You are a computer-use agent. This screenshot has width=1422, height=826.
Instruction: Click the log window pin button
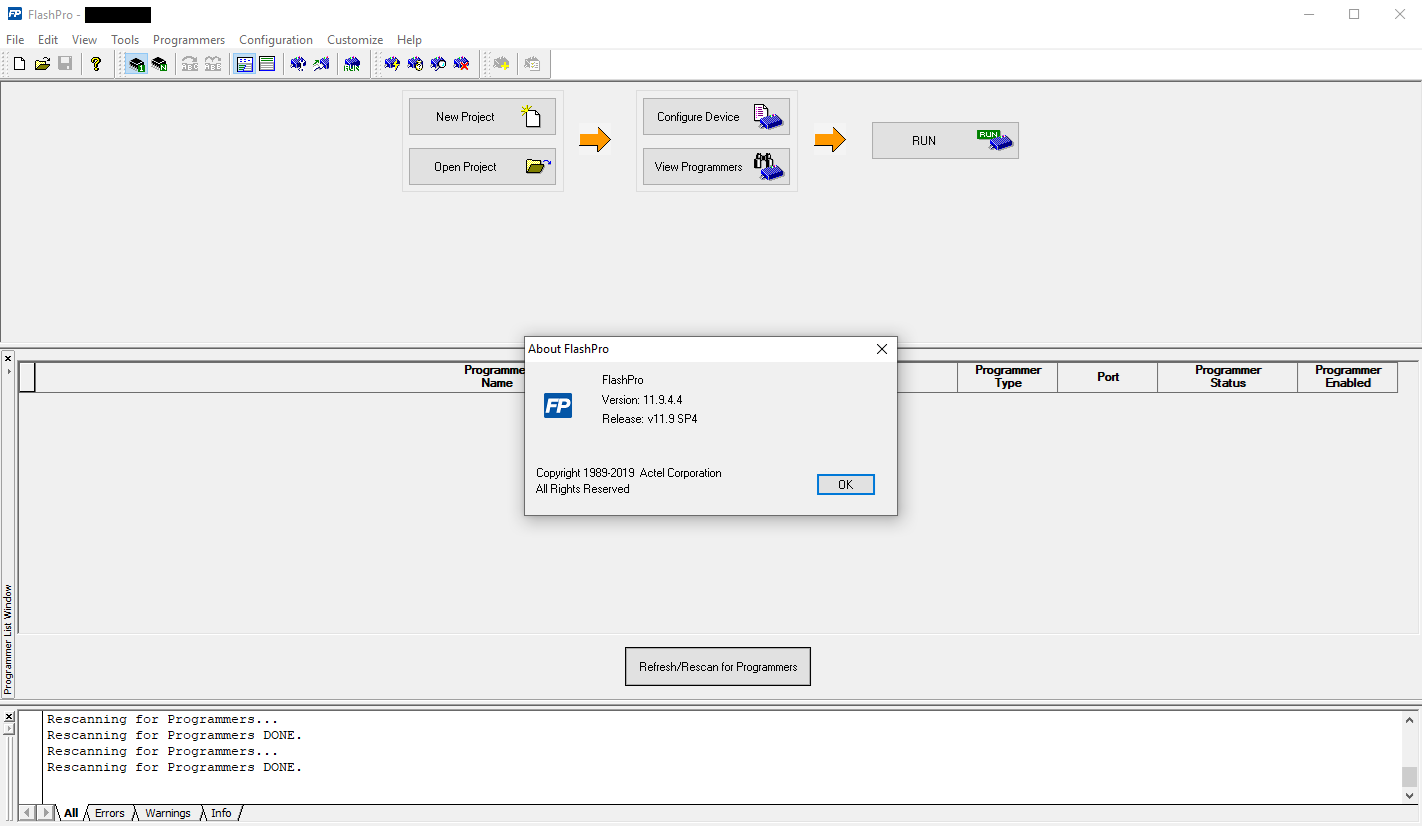click(x=8, y=729)
